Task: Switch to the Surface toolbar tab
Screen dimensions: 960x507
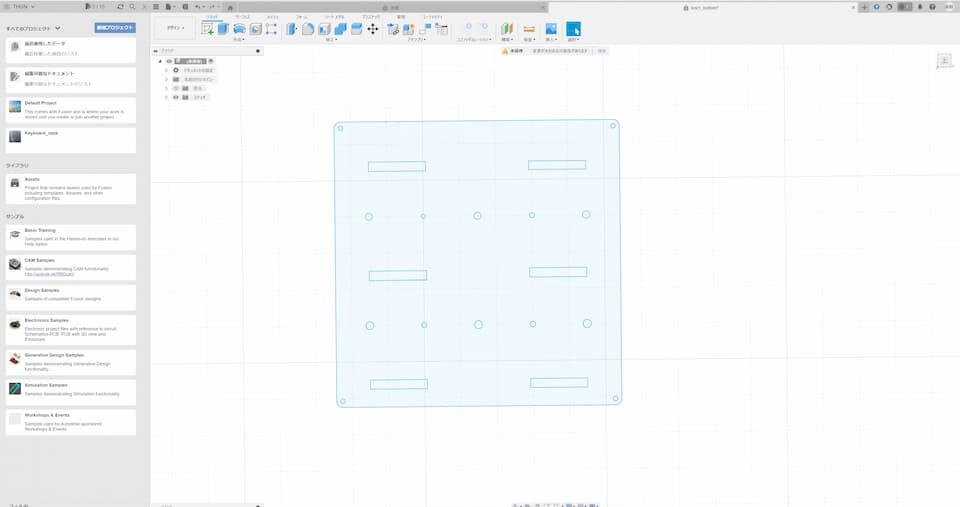Action: pyautogui.click(x=243, y=17)
